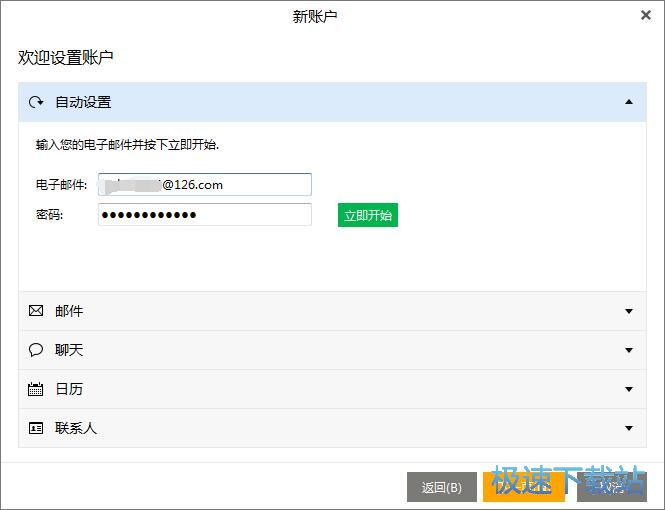The width and height of the screenshot is (665, 510).
Task: Click the Chat speech bubble icon
Action: [36, 350]
